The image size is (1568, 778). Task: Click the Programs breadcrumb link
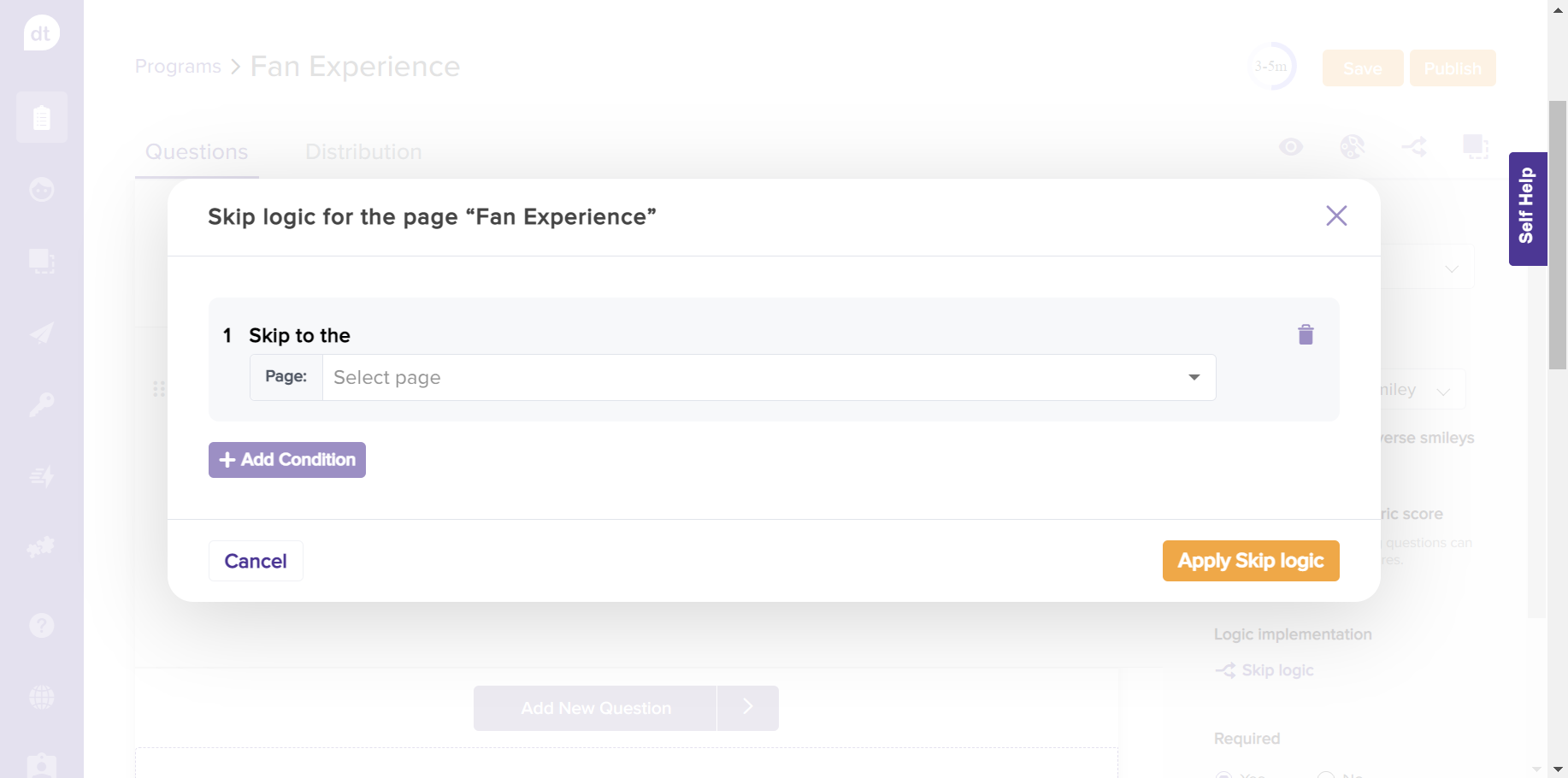coord(178,67)
